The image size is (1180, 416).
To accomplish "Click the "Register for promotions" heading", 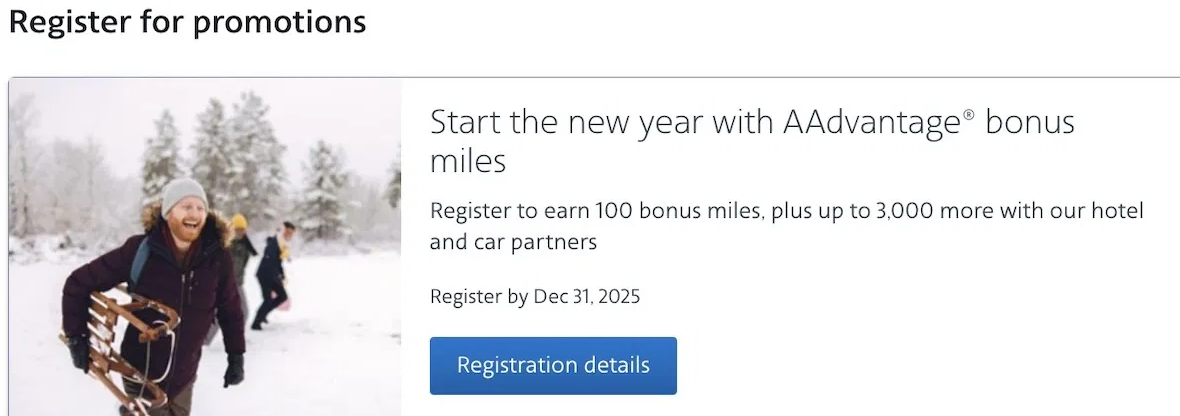I will tap(187, 21).
